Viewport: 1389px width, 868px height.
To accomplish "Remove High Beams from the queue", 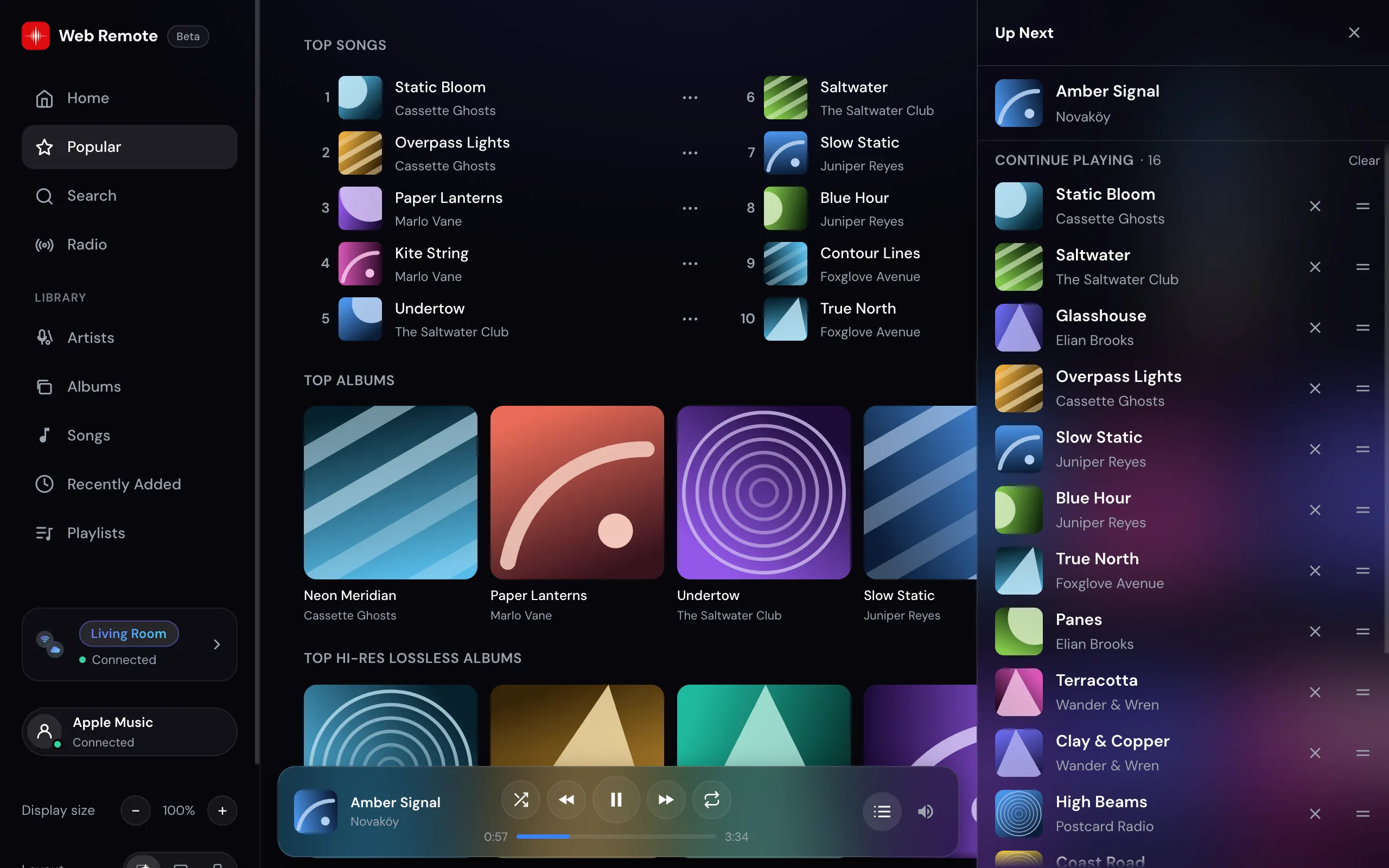I will click(1315, 814).
